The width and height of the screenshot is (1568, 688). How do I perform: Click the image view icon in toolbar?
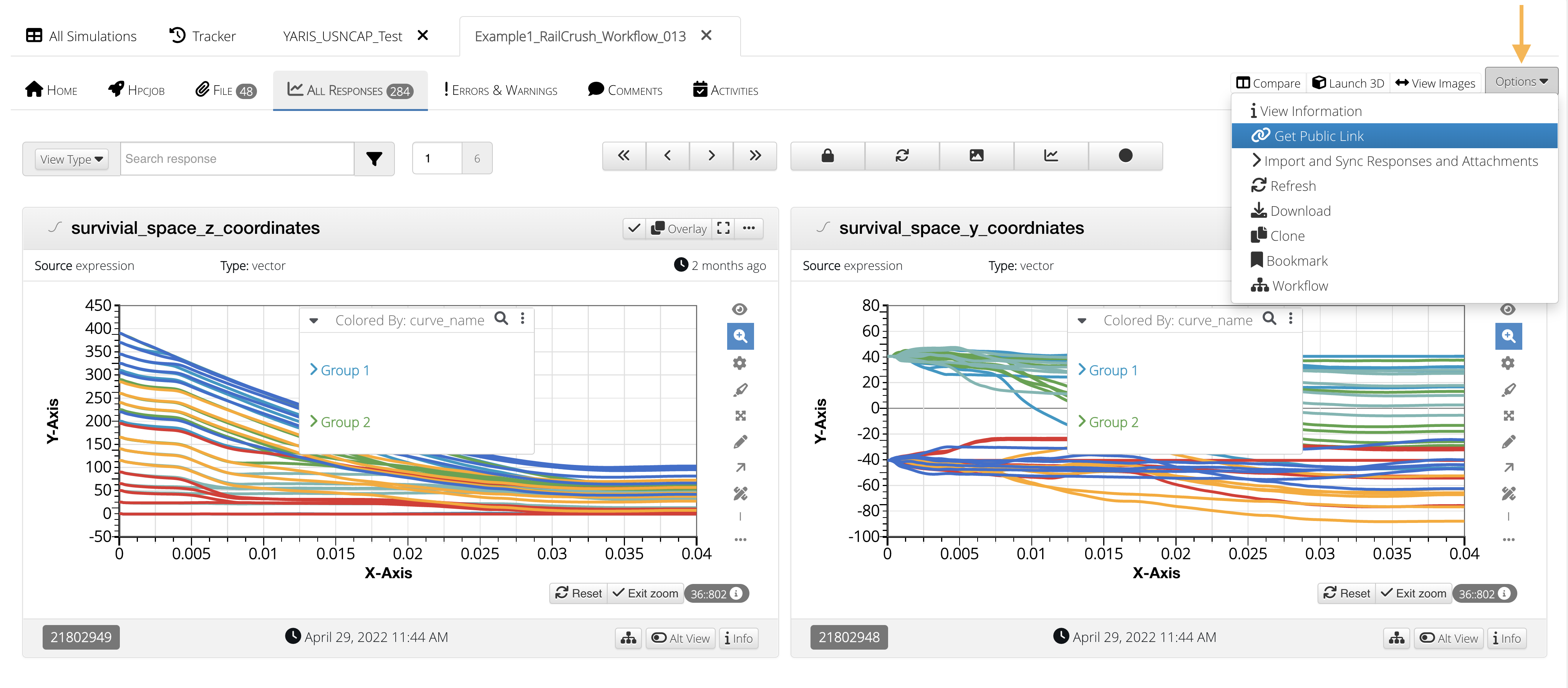[x=976, y=156]
